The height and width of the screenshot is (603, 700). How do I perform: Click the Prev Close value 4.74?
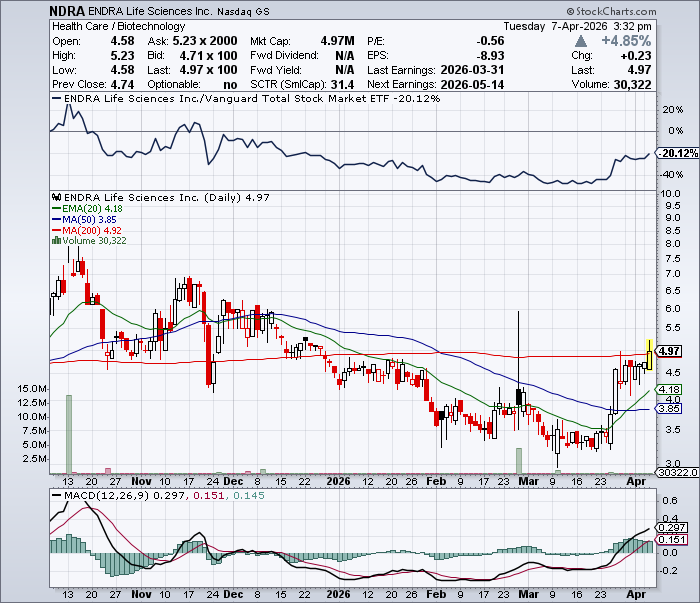pos(122,84)
